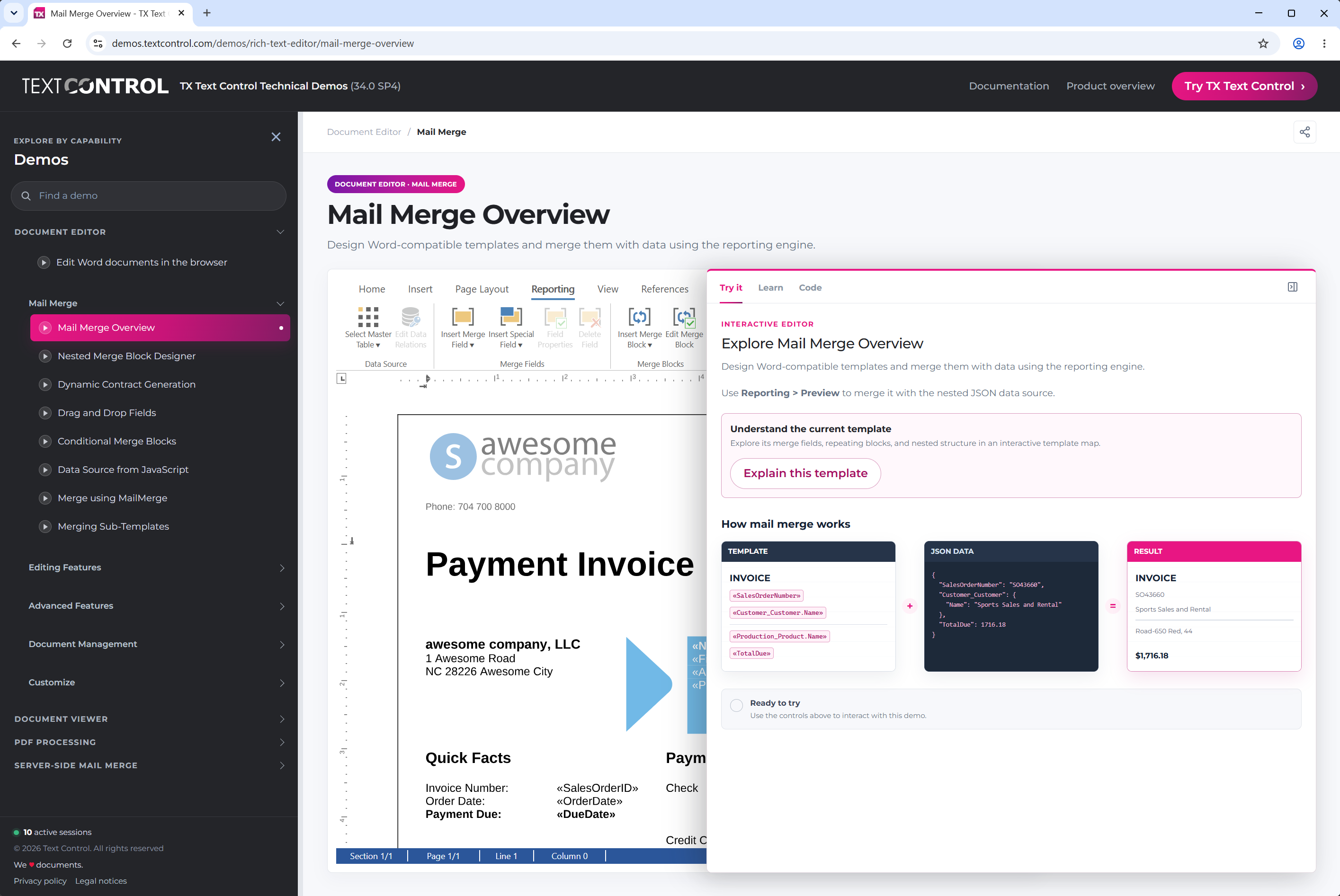The height and width of the screenshot is (896, 1340).
Task: Expand the Editing Features group
Action: point(282,568)
